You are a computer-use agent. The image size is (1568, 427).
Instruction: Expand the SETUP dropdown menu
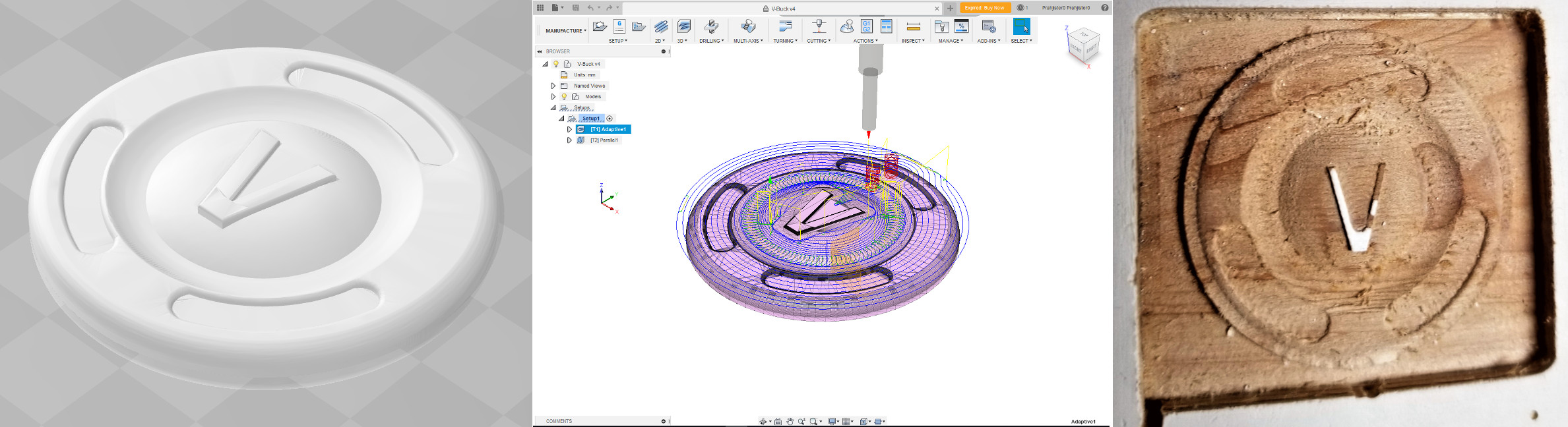pyautogui.click(x=618, y=41)
